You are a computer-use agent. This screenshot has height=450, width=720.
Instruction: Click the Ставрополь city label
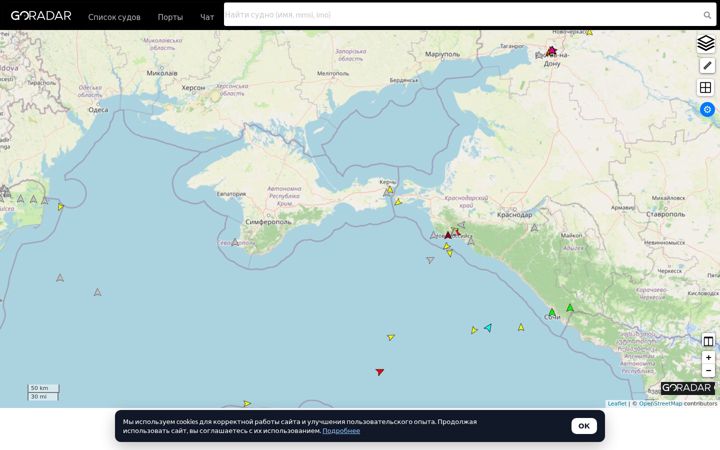[665, 214]
